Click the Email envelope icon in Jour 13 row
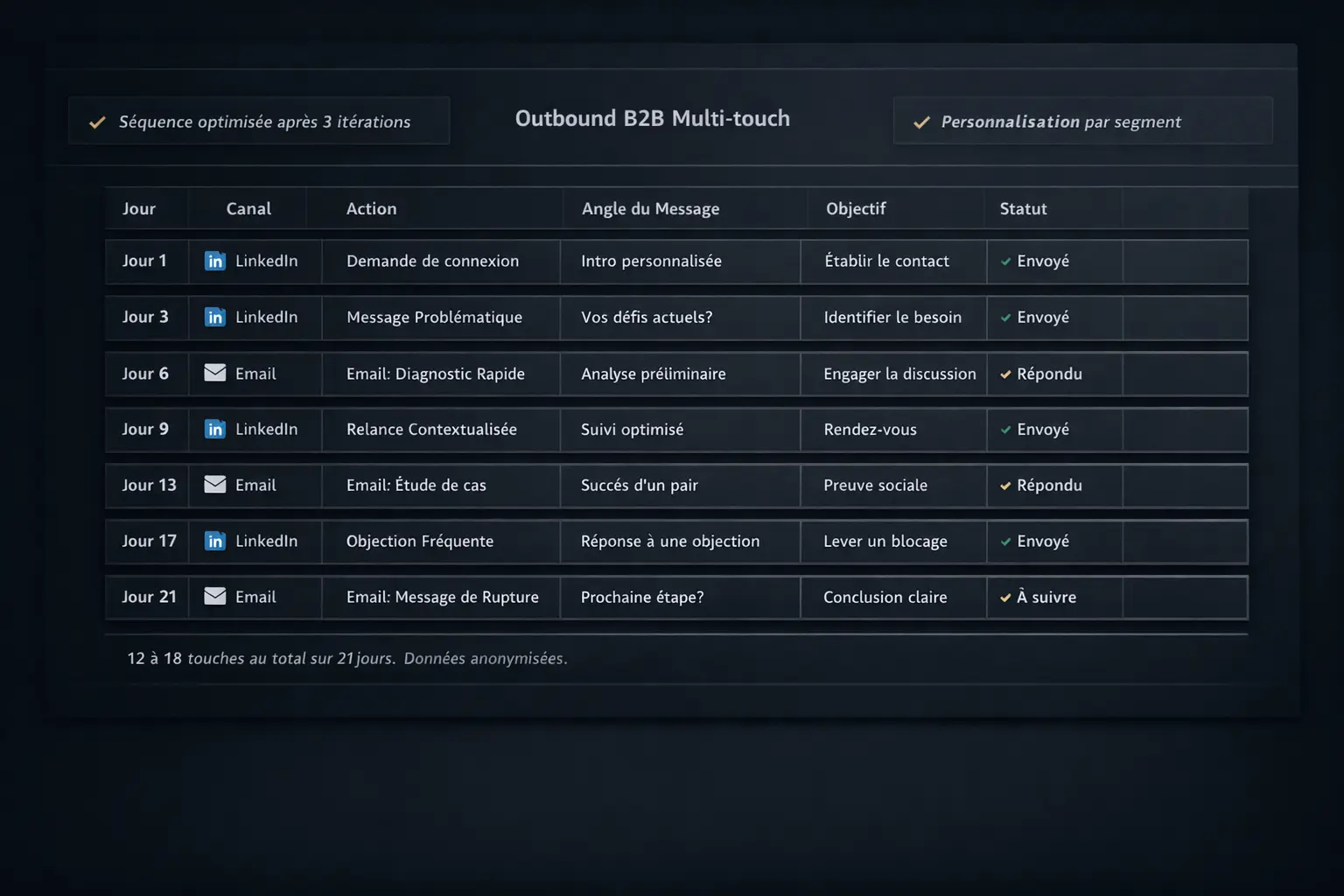This screenshot has width=1344, height=896. click(x=214, y=485)
